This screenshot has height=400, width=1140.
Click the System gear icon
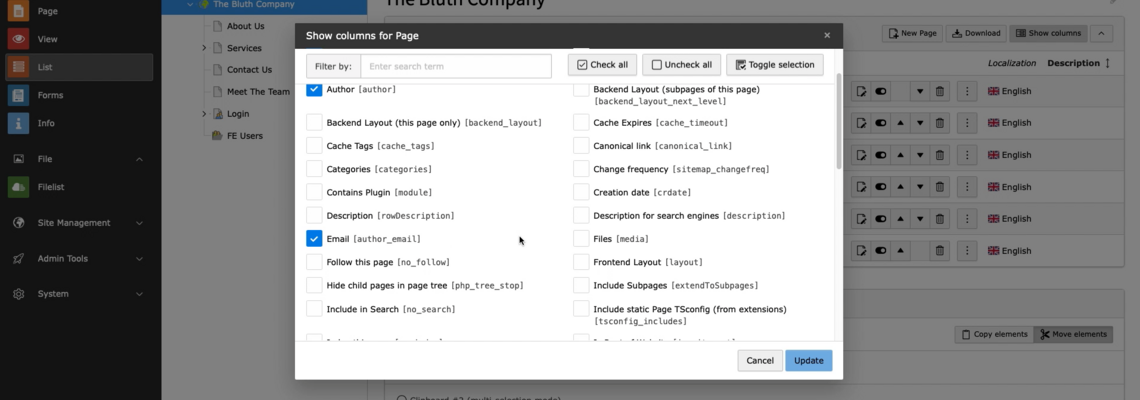[18, 294]
